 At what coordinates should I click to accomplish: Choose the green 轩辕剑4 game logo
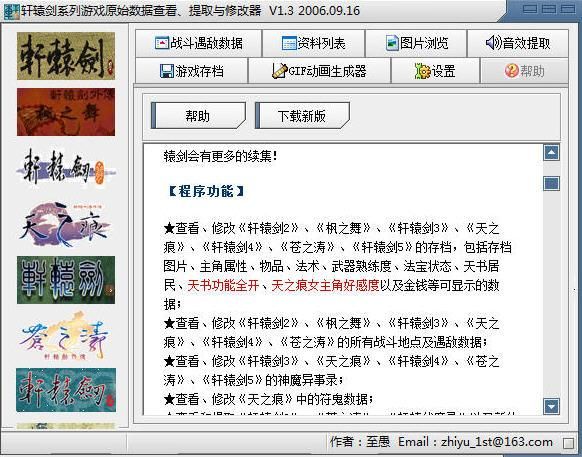tap(66, 280)
